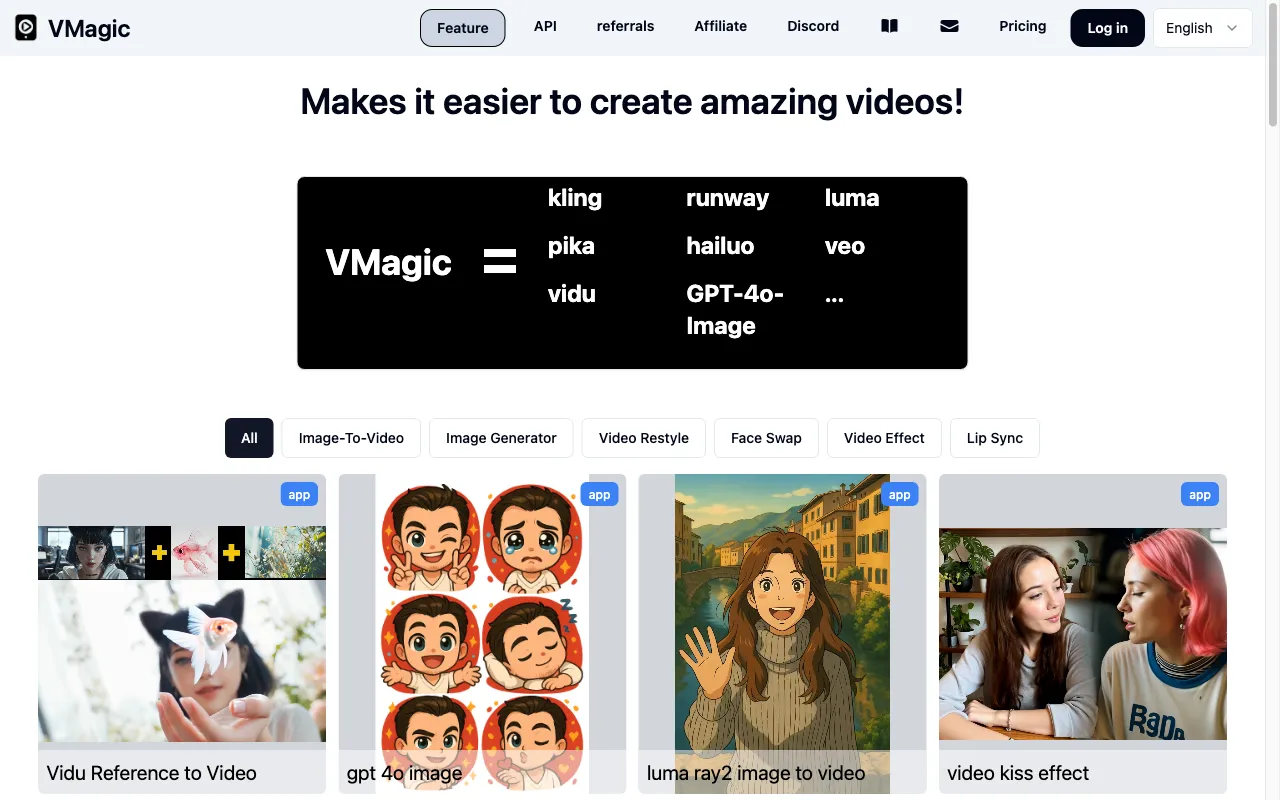Click 'GPT-4o-Image' in the banner
The image size is (1280, 800).
point(735,310)
